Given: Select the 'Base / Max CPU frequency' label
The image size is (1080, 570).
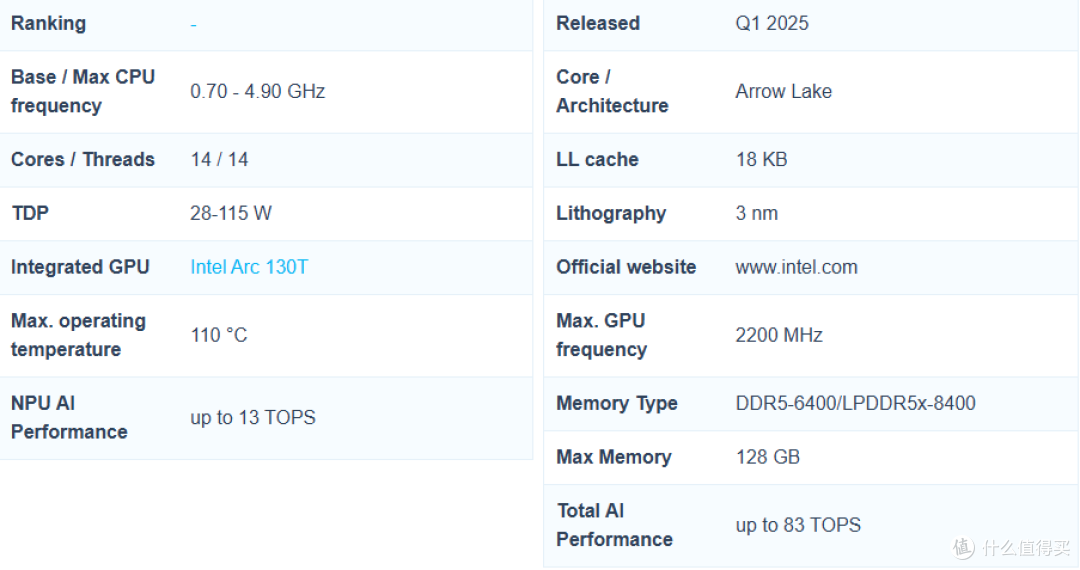Looking at the screenshot, I should click(83, 91).
